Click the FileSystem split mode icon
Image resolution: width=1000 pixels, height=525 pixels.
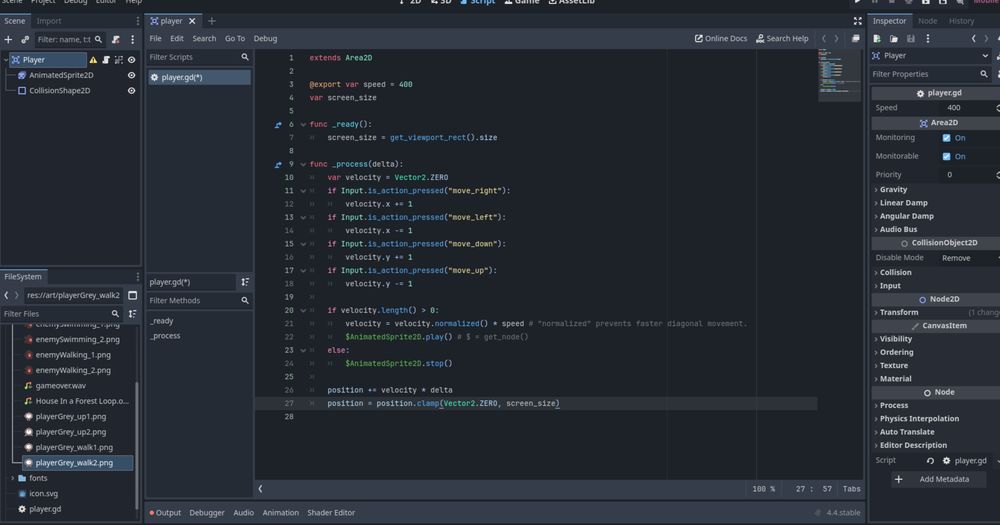[x=132, y=295]
